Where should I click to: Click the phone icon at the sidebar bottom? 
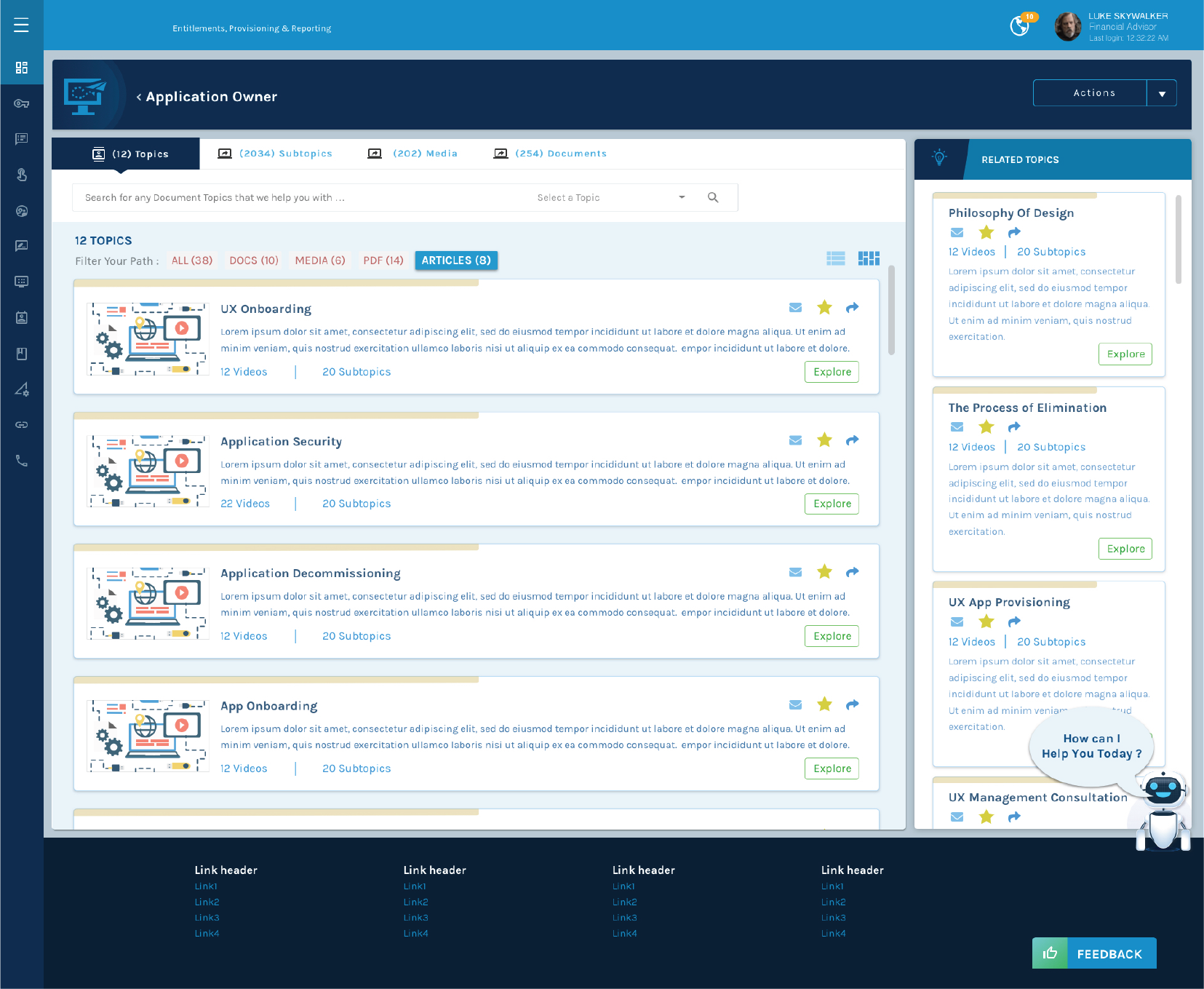[x=22, y=460]
